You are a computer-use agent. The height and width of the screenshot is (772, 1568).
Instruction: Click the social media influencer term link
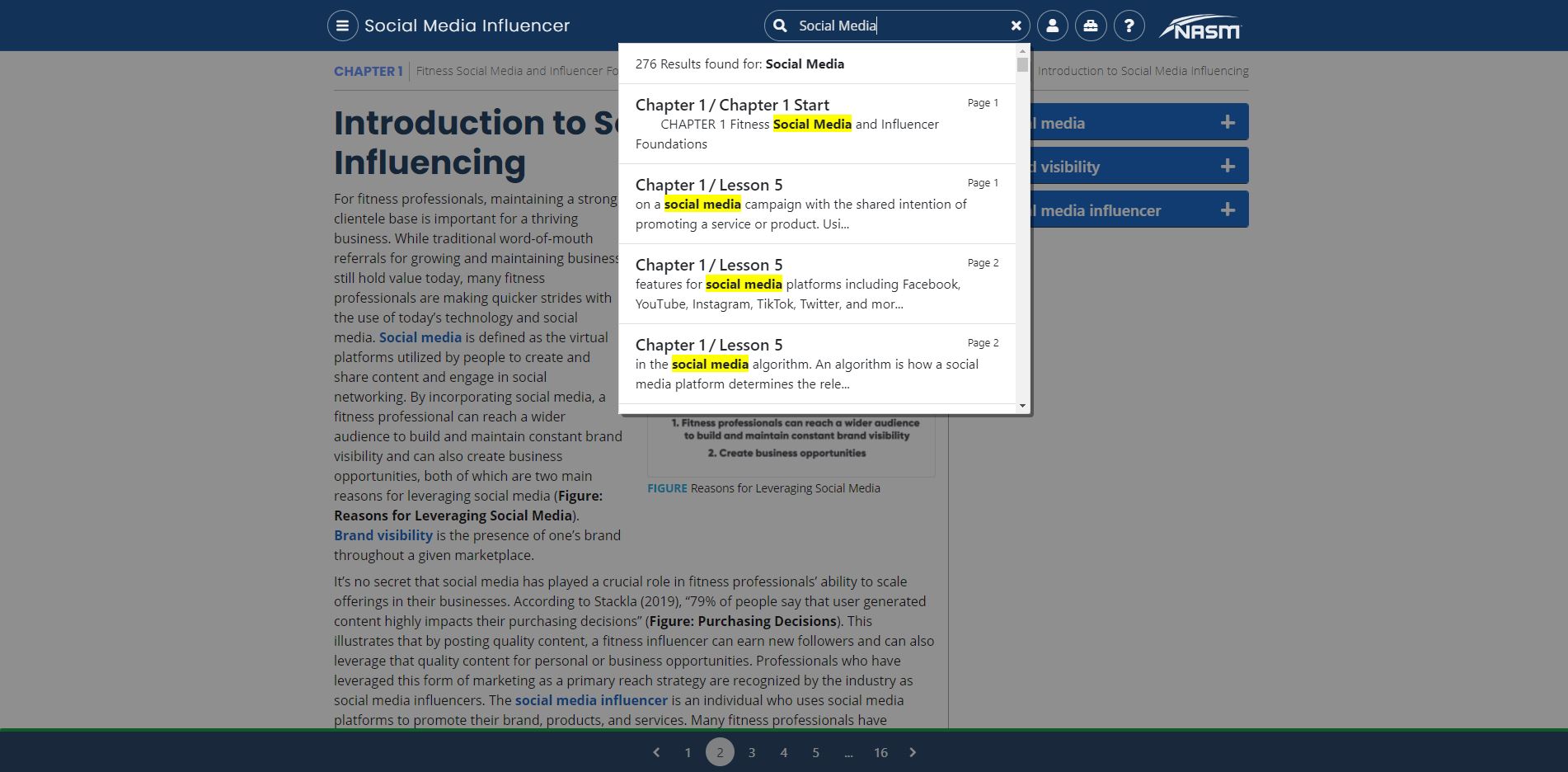tap(591, 700)
